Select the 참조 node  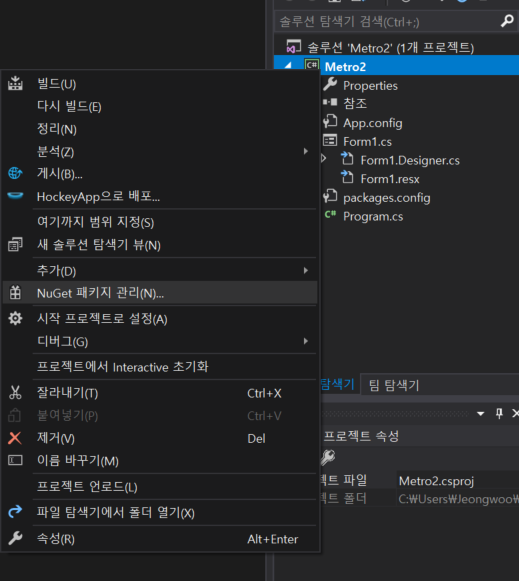click(355, 103)
